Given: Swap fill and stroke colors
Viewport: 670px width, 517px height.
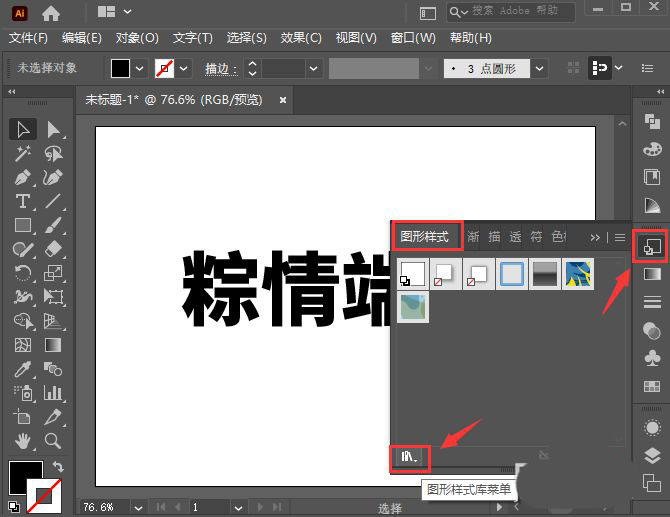Looking at the screenshot, I should pyautogui.click(x=58, y=467).
